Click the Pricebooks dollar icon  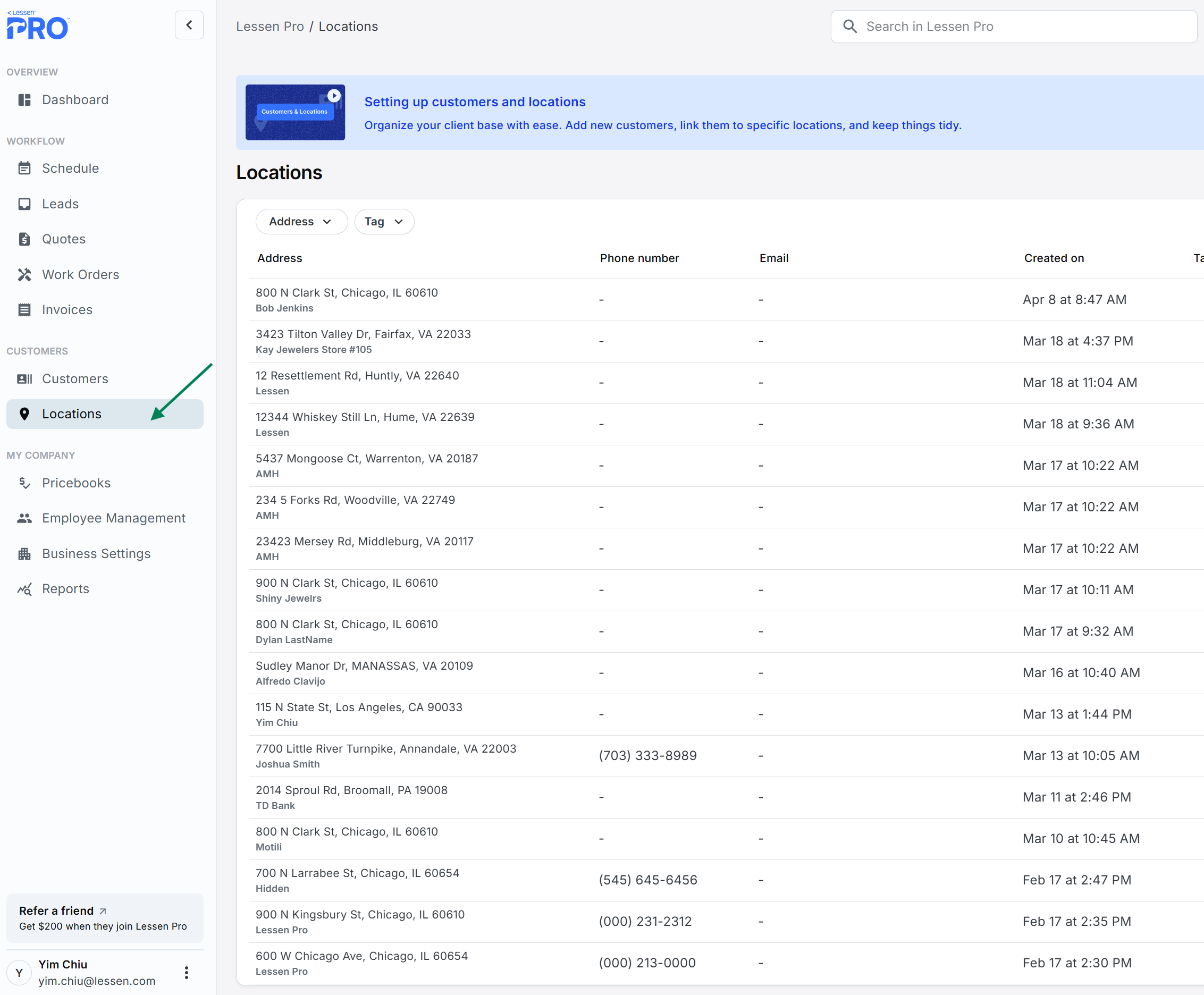[x=24, y=483]
